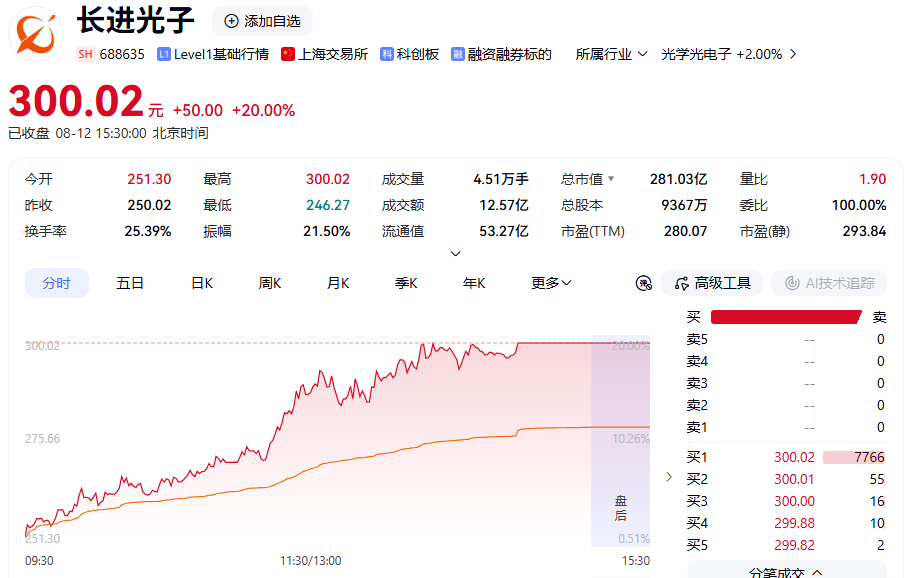The height and width of the screenshot is (578, 911).
Task: Click 市盈(静) value 293.84
Action: [865, 231]
